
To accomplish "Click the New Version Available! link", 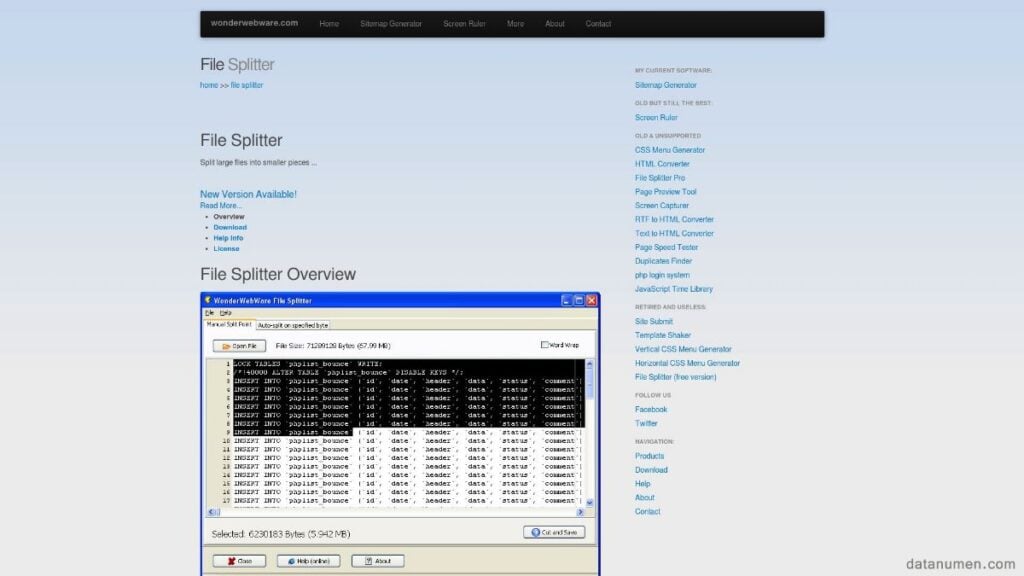I will [x=247, y=194].
